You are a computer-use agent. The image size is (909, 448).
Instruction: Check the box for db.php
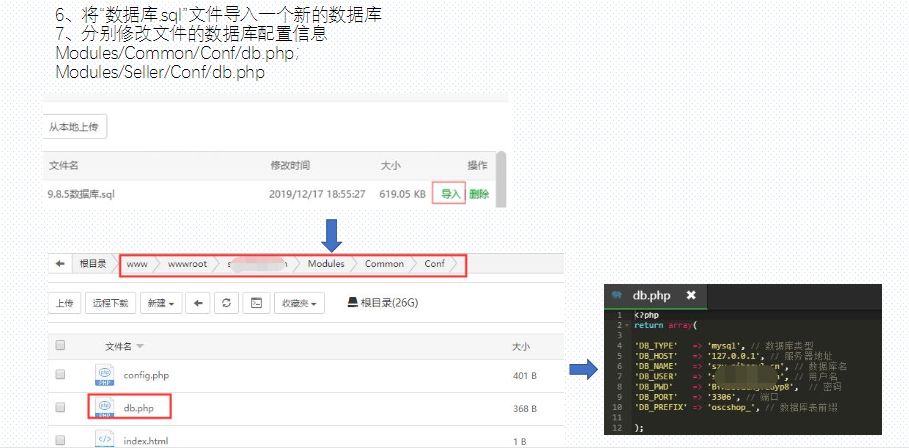click(x=60, y=407)
